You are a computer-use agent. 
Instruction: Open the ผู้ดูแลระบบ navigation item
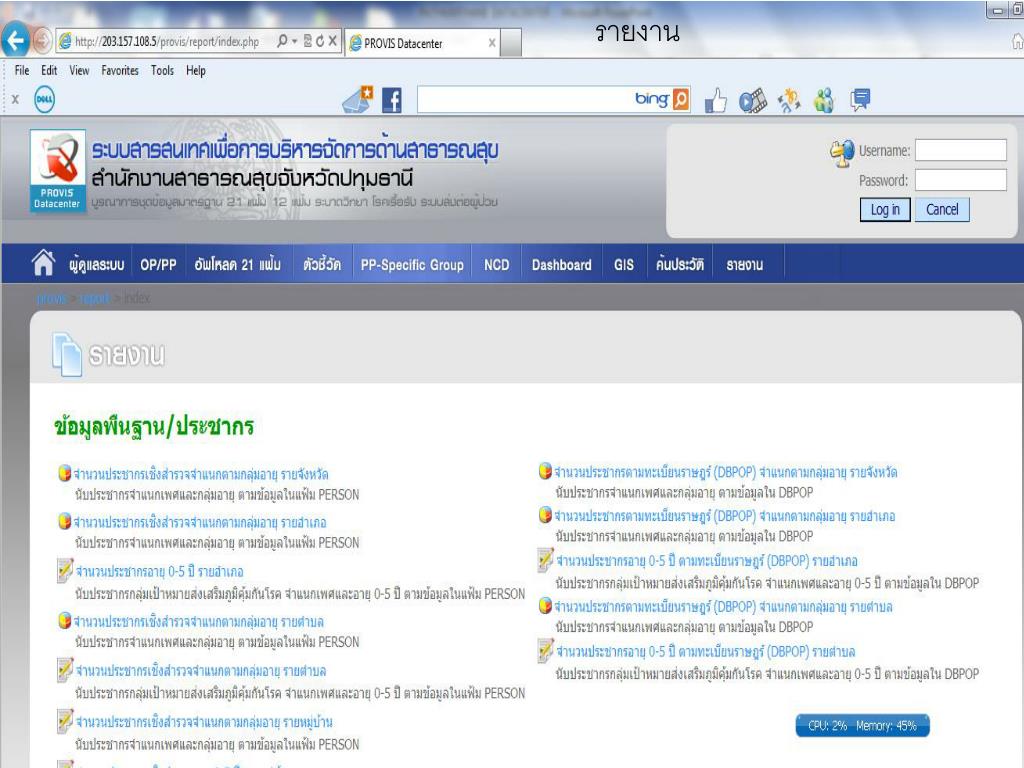click(97, 264)
